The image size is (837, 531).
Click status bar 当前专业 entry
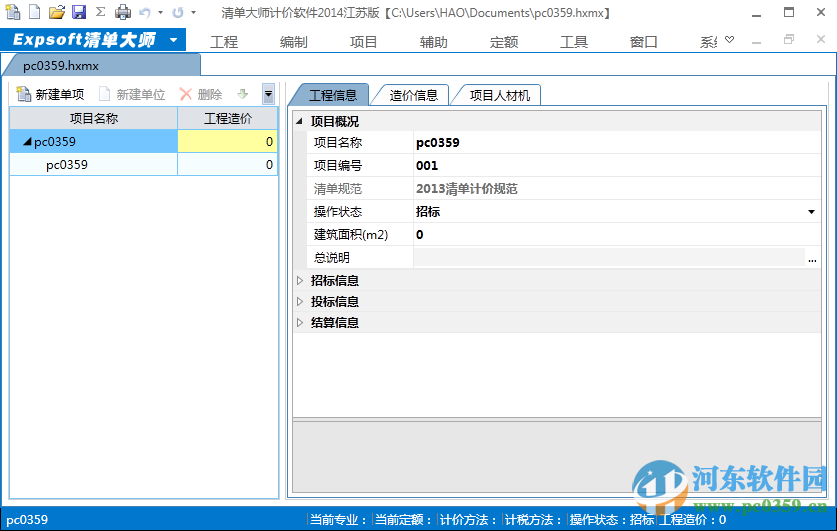click(x=338, y=520)
